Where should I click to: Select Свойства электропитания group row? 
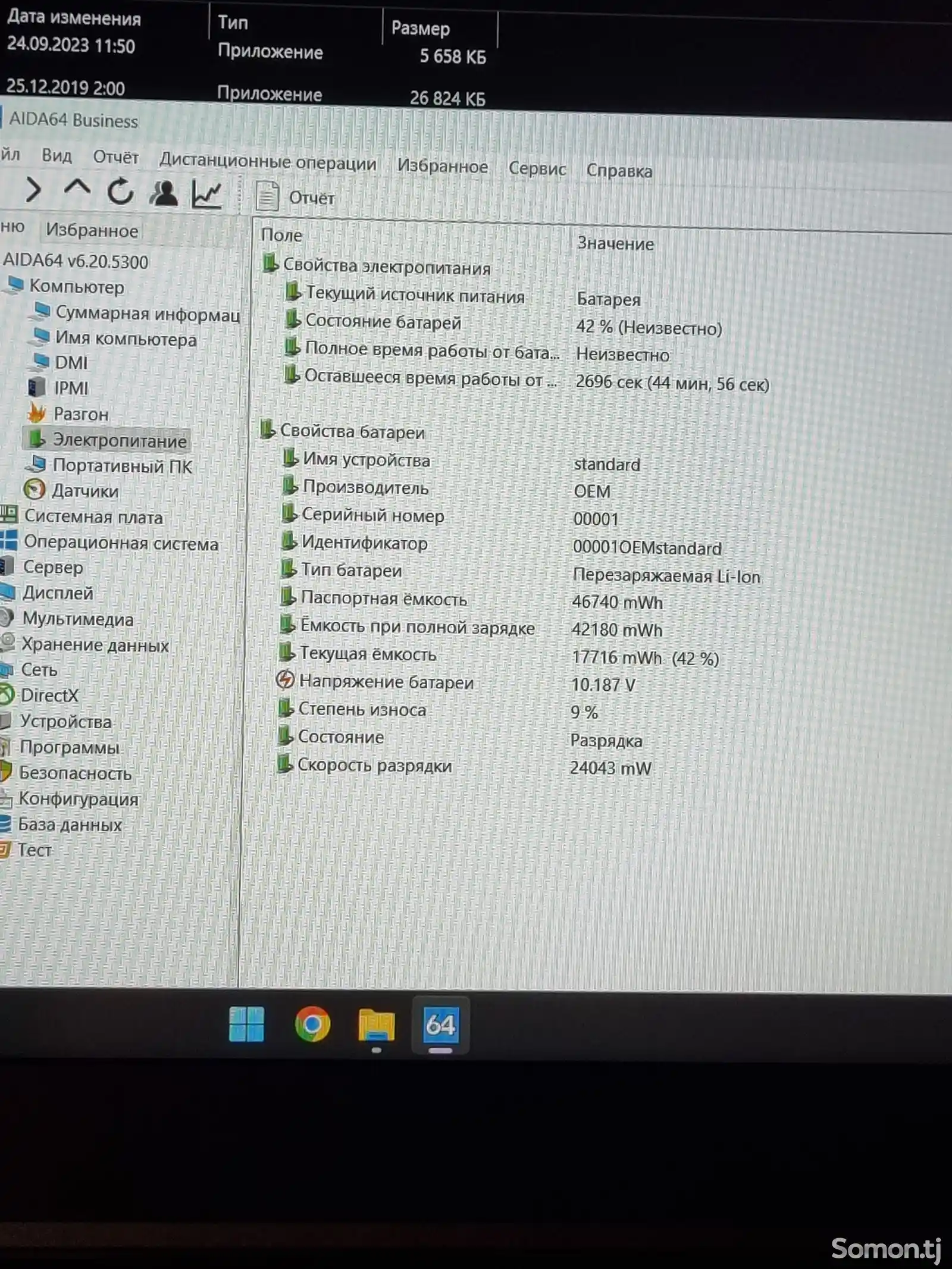pyautogui.click(x=377, y=266)
